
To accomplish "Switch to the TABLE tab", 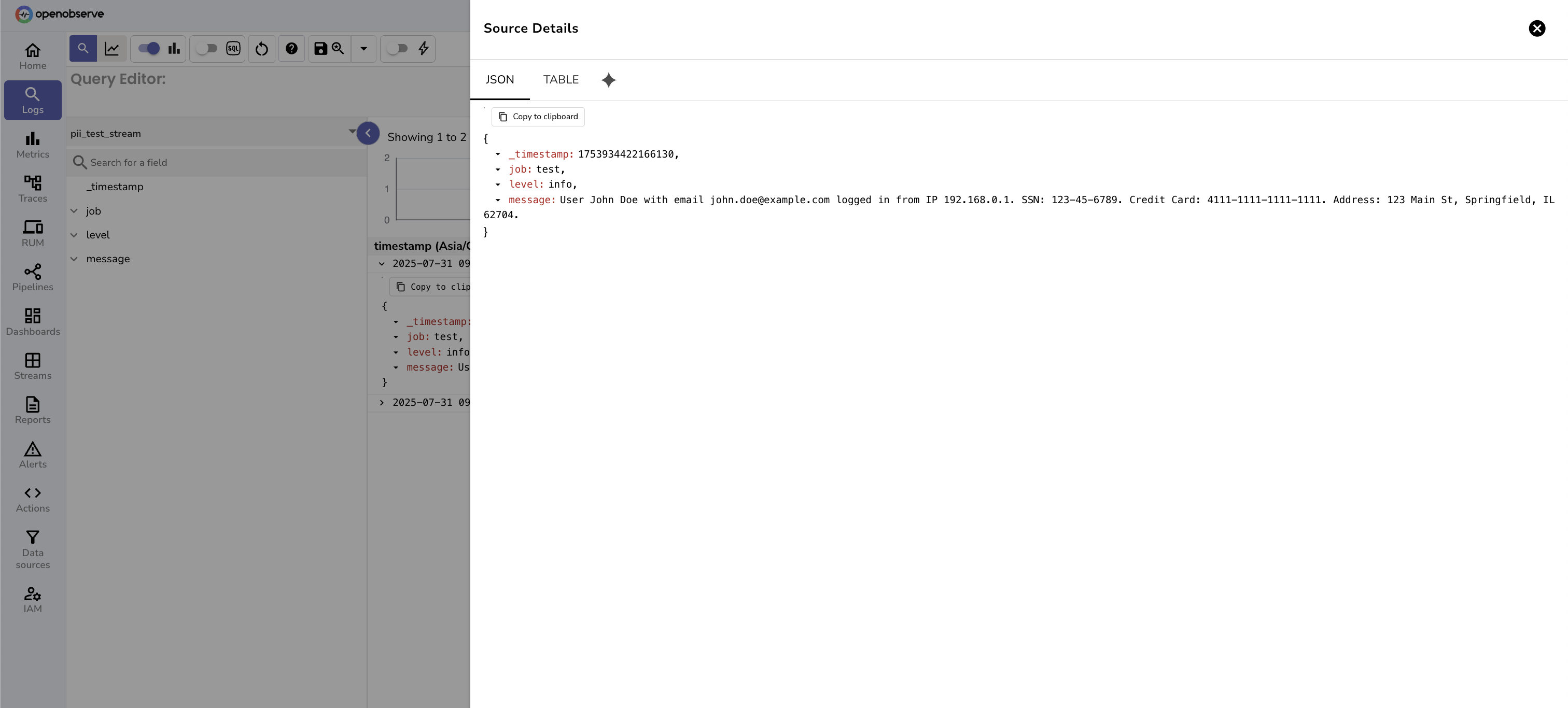I will point(561,80).
